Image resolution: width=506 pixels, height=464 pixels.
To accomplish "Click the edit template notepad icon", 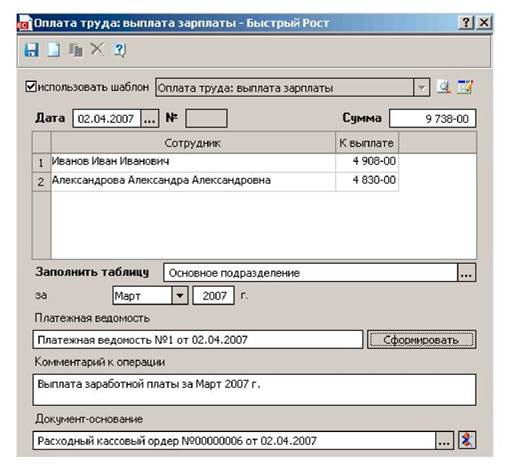I will point(466,87).
